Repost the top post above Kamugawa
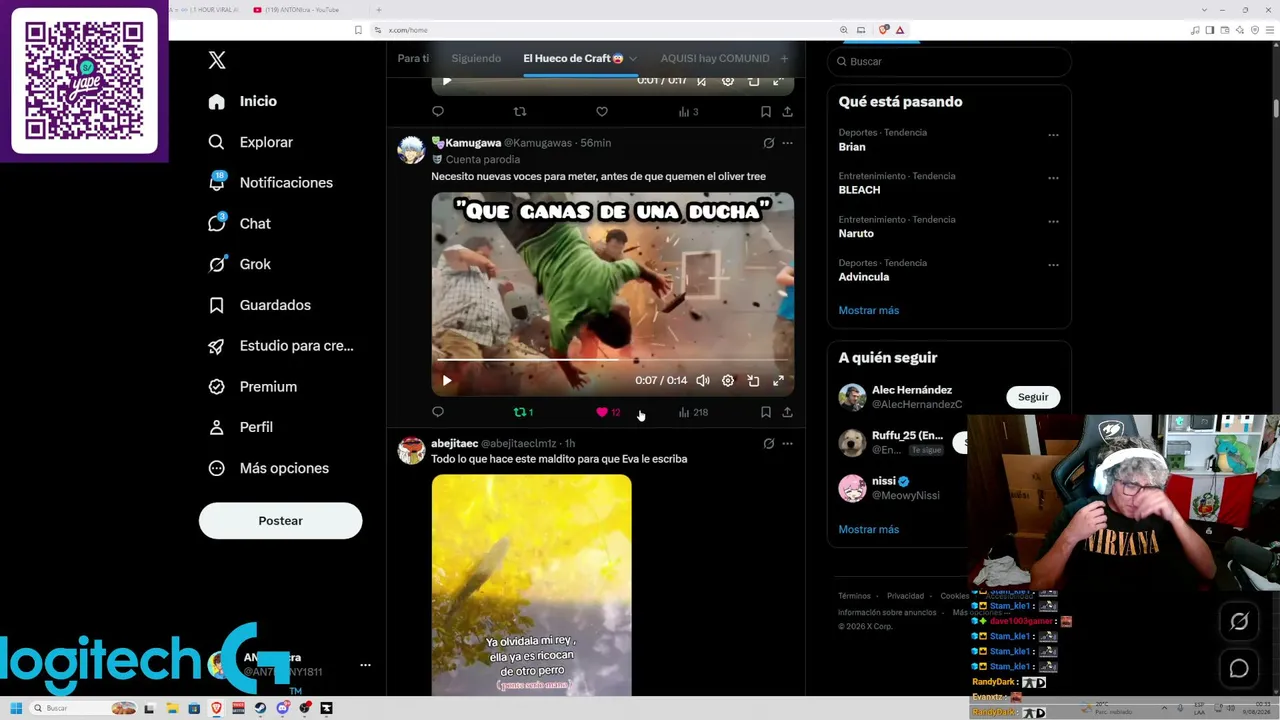Screen dimensions: 1280x720 coord(519,112)
